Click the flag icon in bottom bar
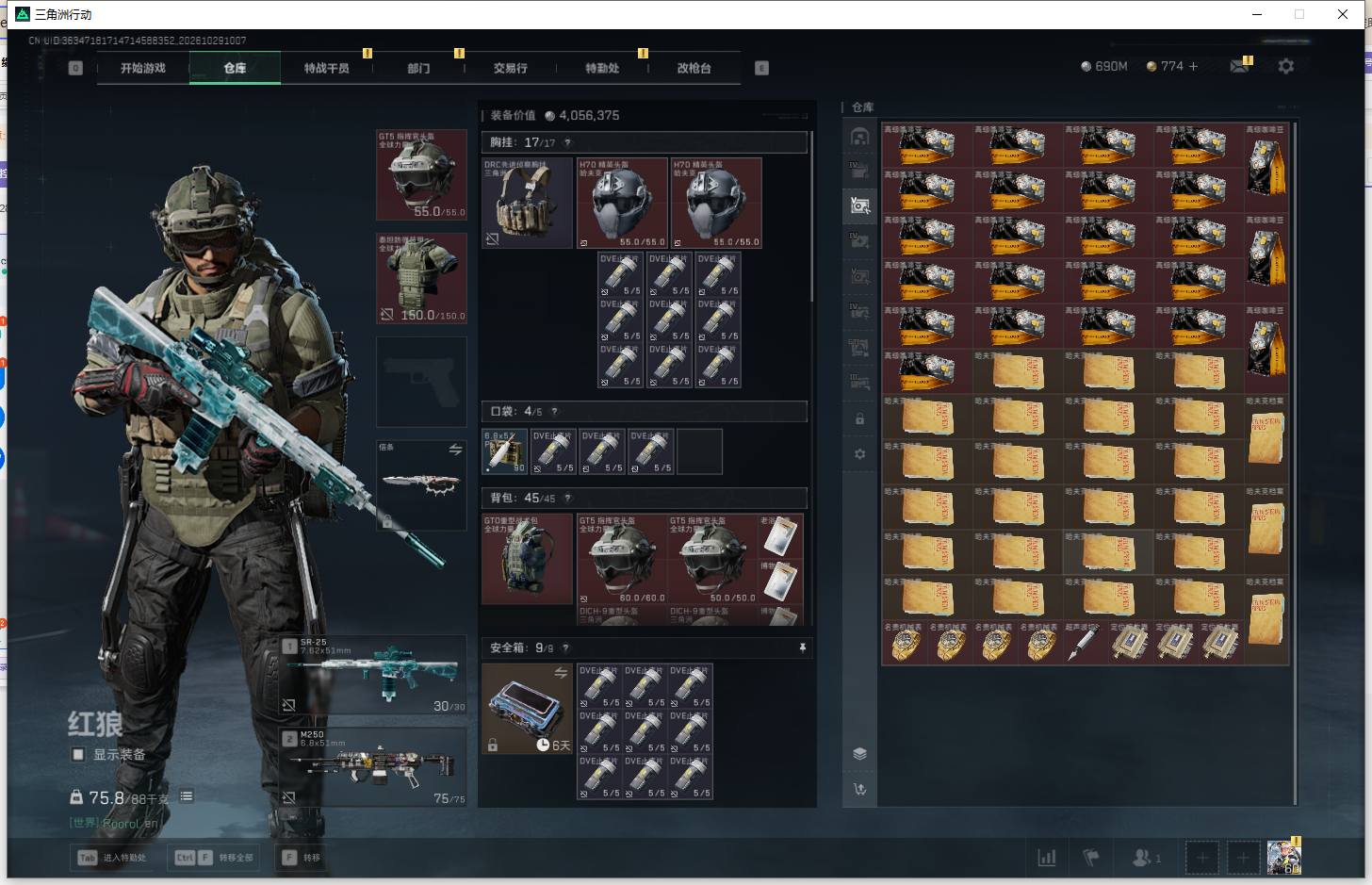1372x885 pixels. pyautogui.click(x=1091, y=858)
